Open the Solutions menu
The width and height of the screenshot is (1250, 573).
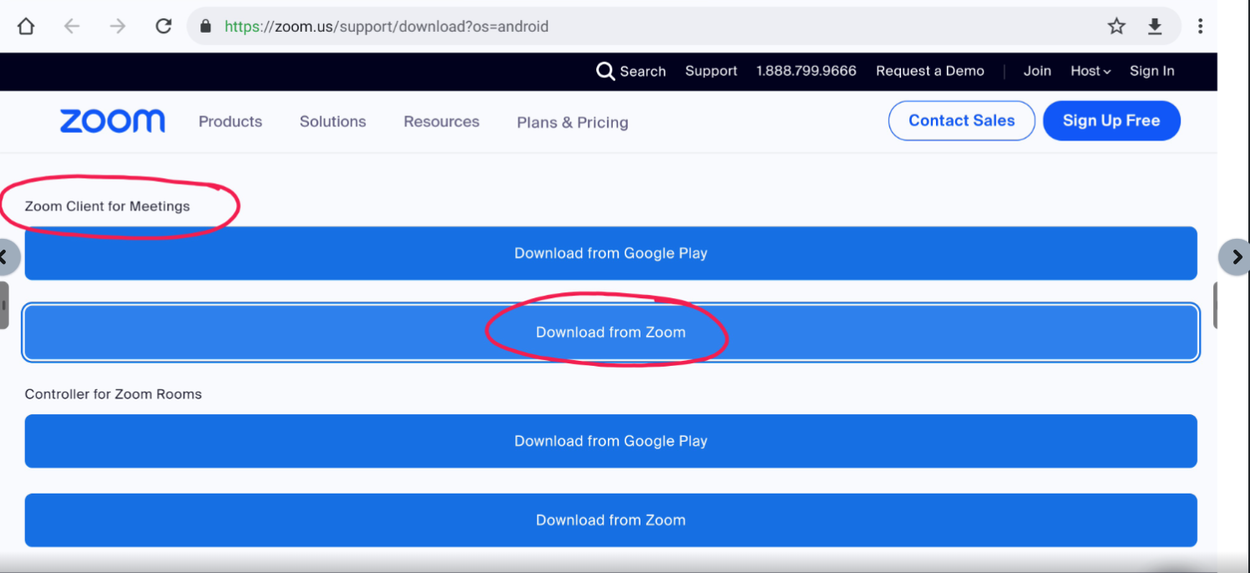(332, 121)
